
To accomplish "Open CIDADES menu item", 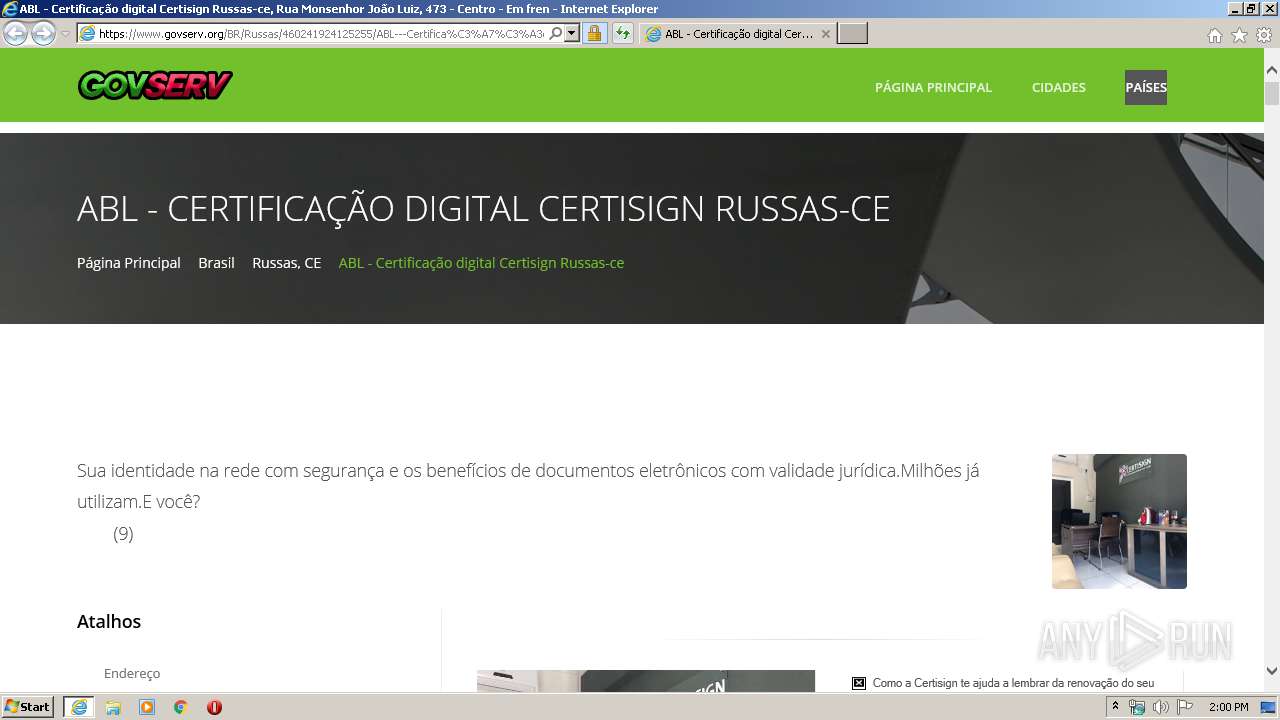I will tap(1058, 87).
